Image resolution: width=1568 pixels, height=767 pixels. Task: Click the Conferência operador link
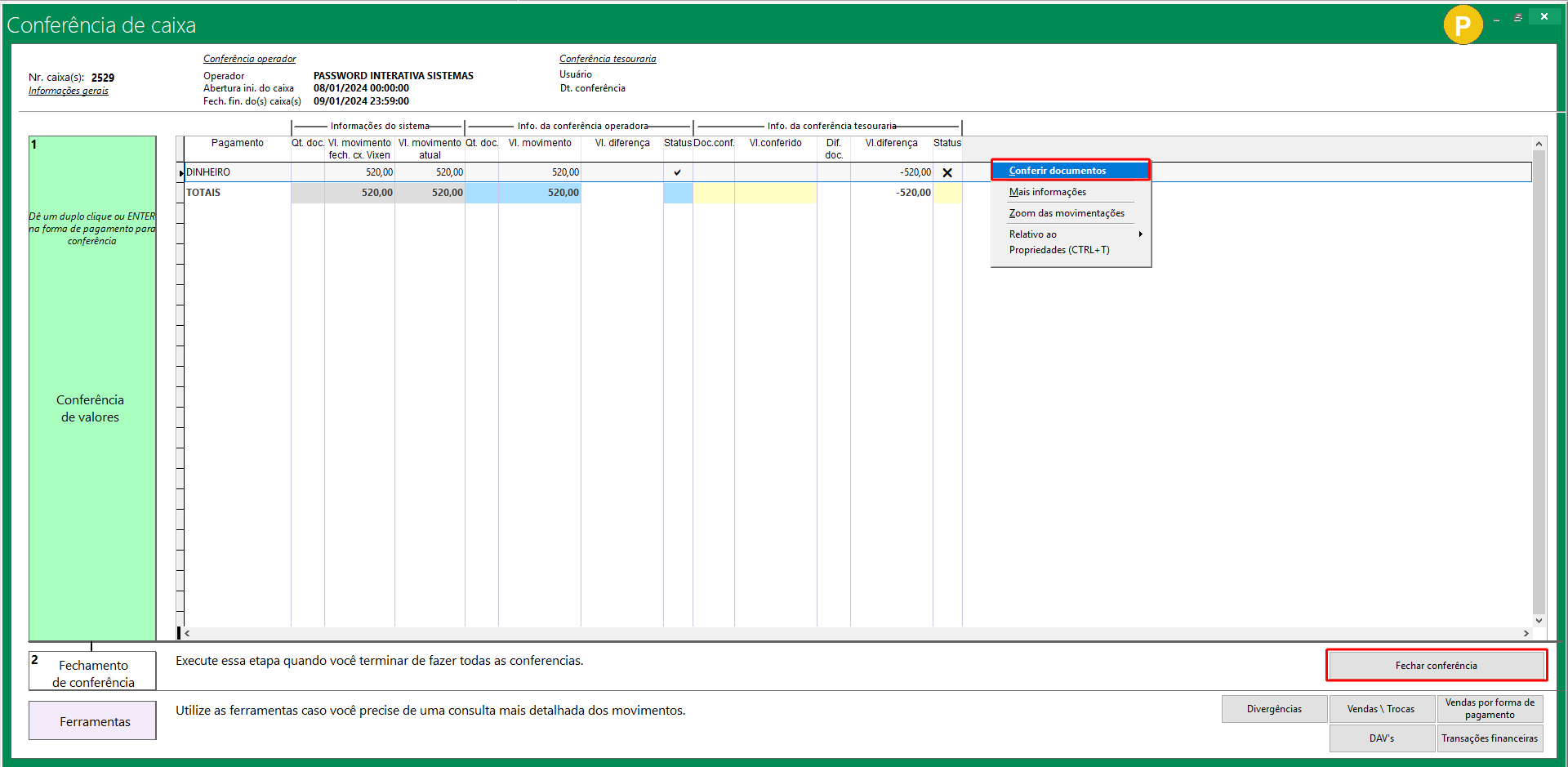click(x=249, y=59)
